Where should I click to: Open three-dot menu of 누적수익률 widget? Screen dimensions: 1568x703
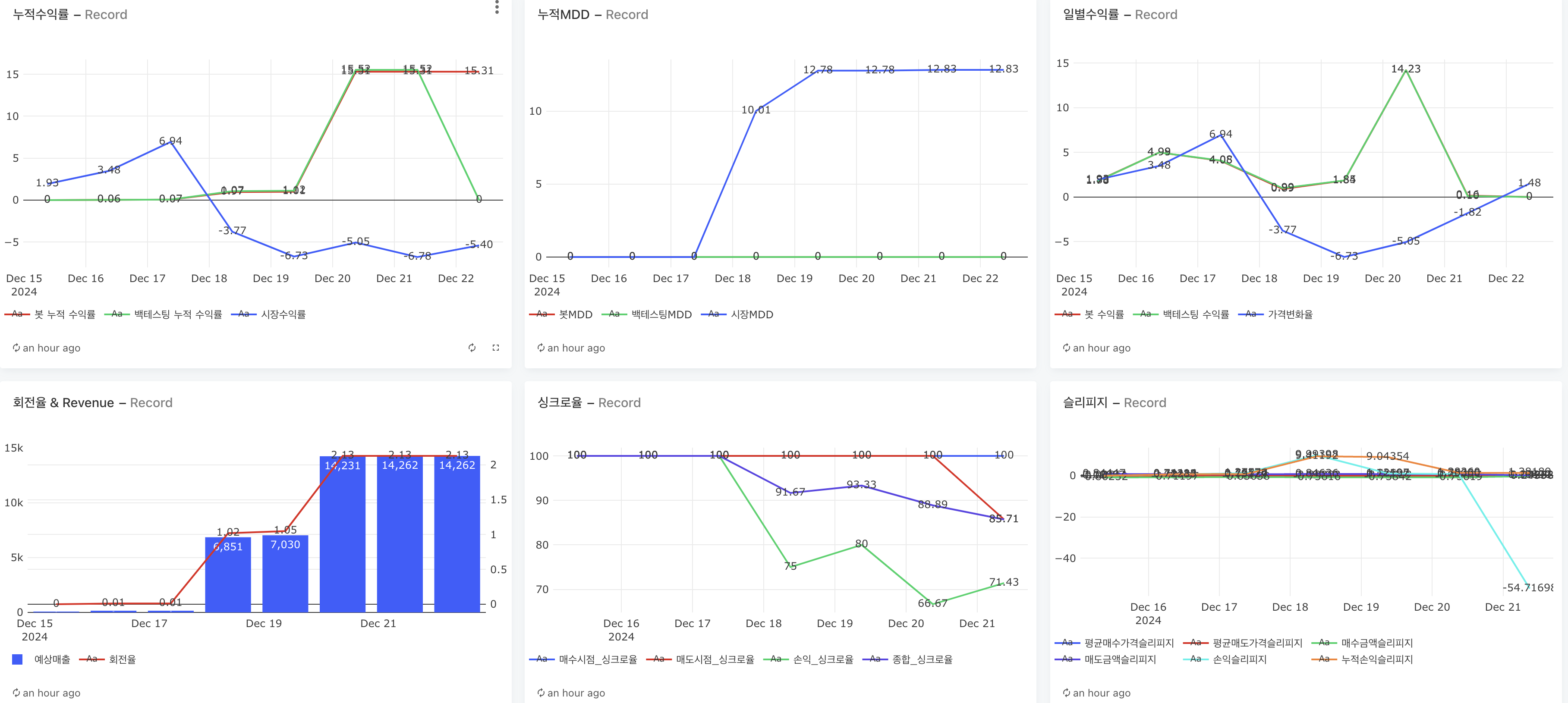pos(497,7)
